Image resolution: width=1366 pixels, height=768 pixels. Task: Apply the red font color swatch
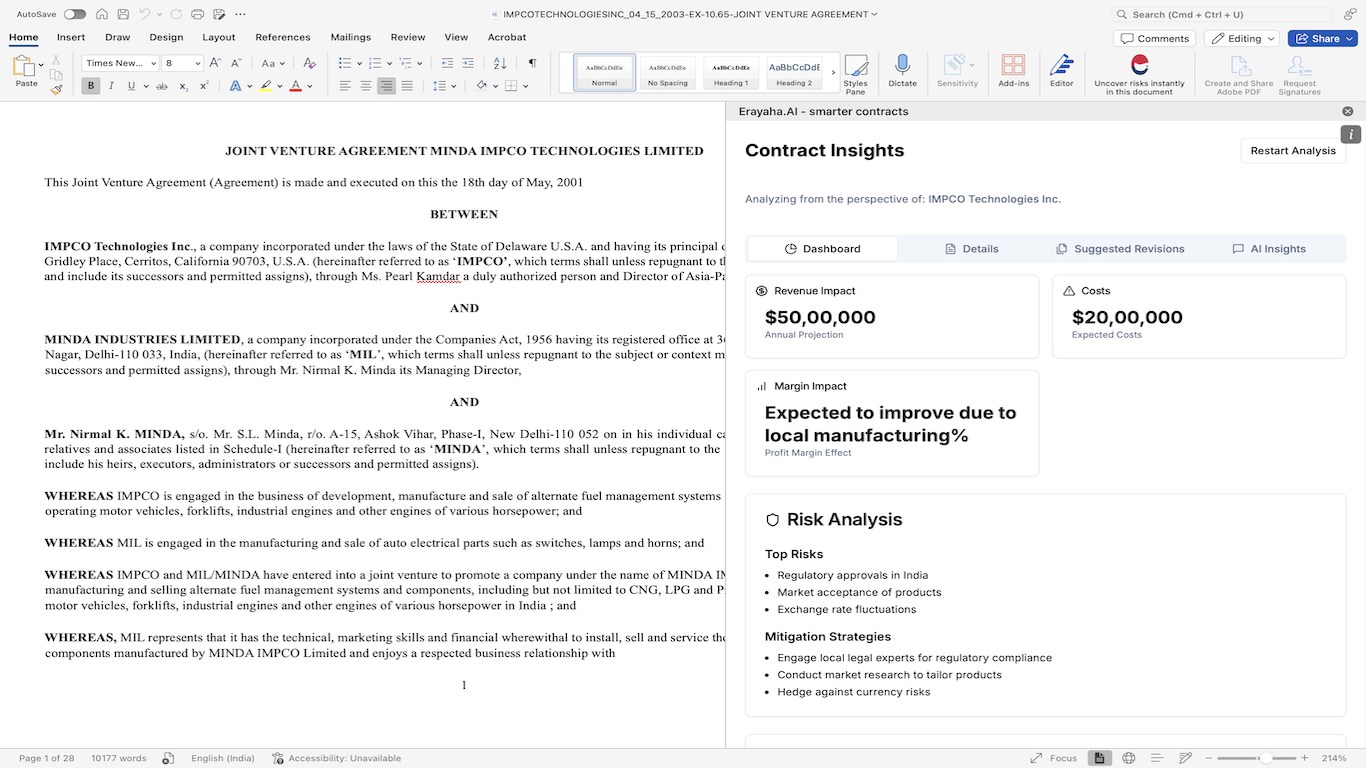point(295,86)
